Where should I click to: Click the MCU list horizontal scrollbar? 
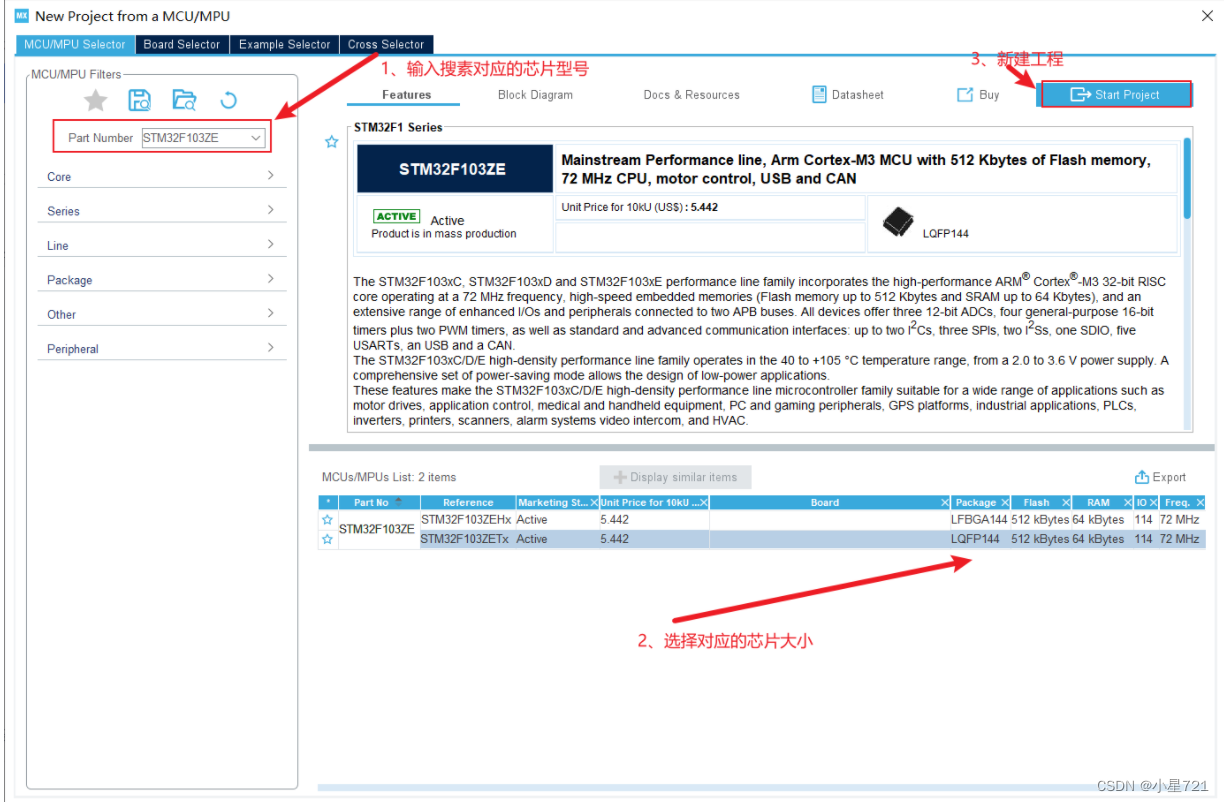[x=760, y=788]
